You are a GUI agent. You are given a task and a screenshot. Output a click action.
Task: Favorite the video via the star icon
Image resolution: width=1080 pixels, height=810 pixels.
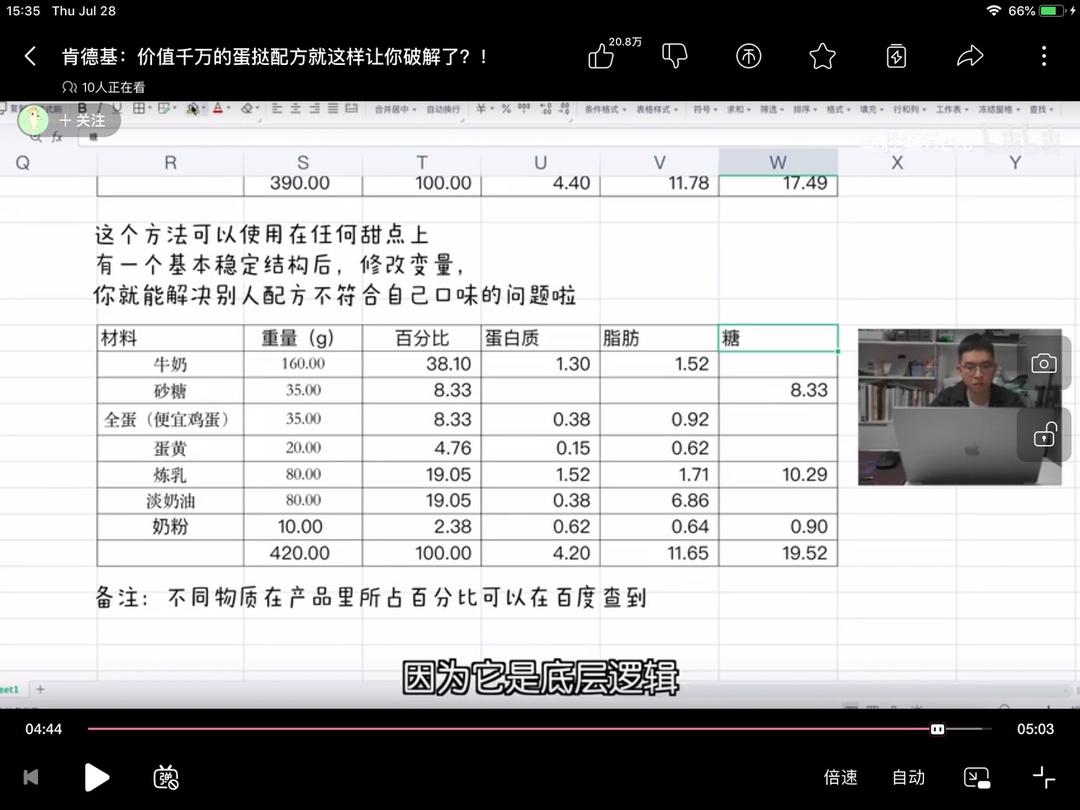[822, 56]
